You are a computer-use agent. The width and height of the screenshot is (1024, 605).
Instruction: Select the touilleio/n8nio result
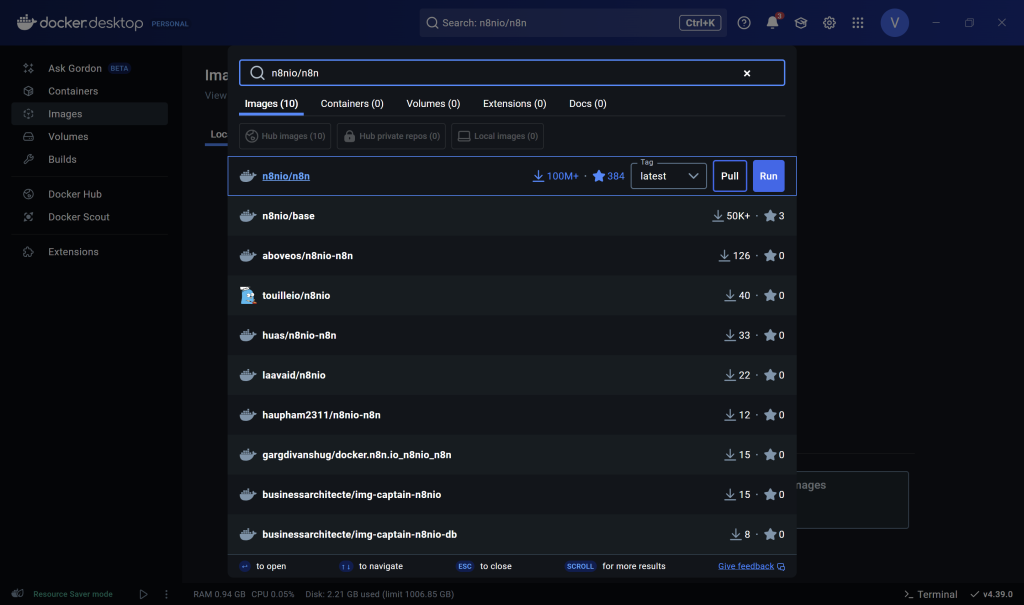[x=512, y=295]
